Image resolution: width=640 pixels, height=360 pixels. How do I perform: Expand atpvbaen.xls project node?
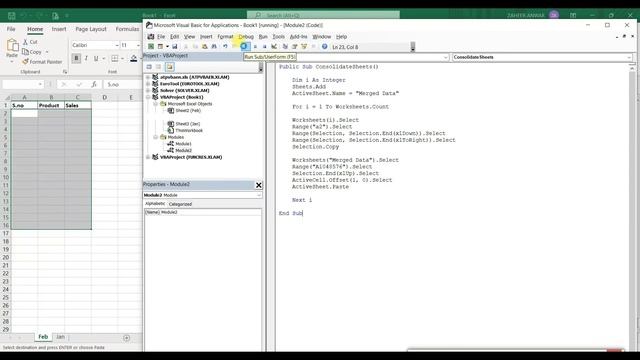pyautogui.click(x=148, y=77)
